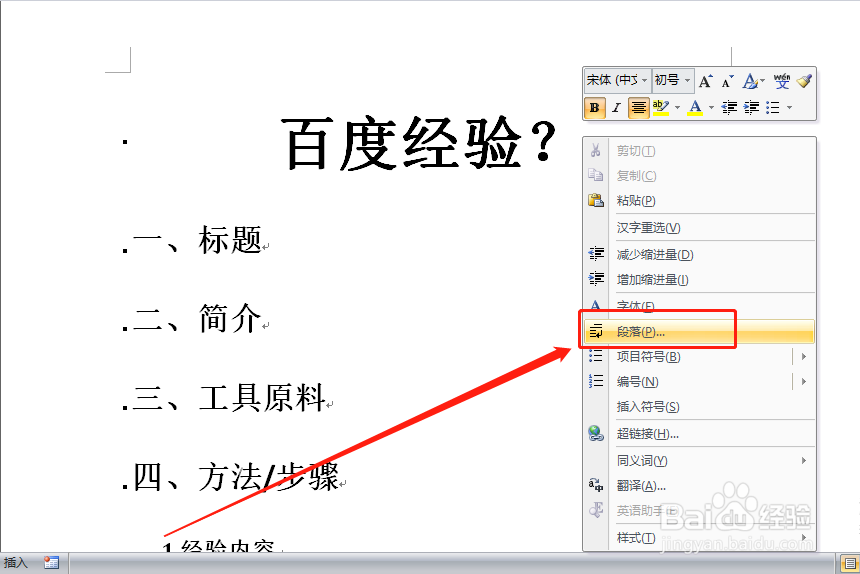The image size is (860, 574).
Task: Select the Format Painter brush icon
Action: click(804, 81)
